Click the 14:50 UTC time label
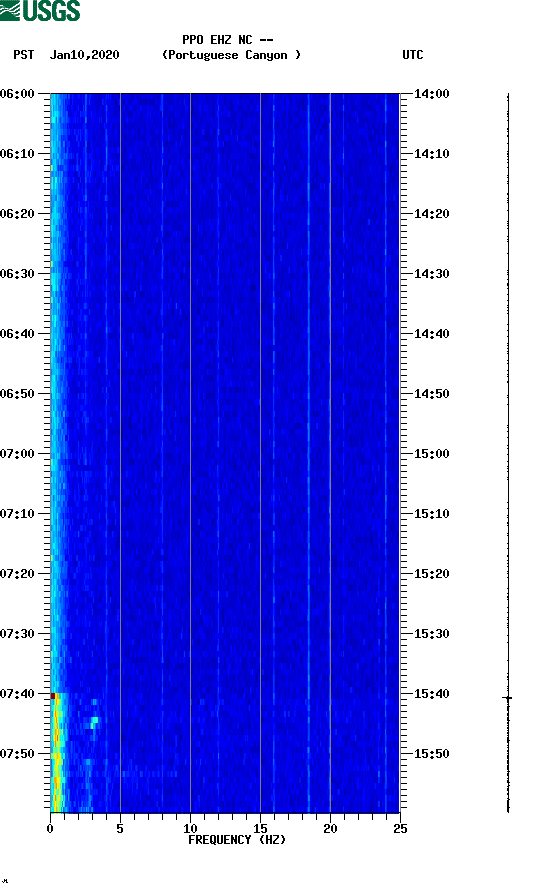 tap(431, 394)
